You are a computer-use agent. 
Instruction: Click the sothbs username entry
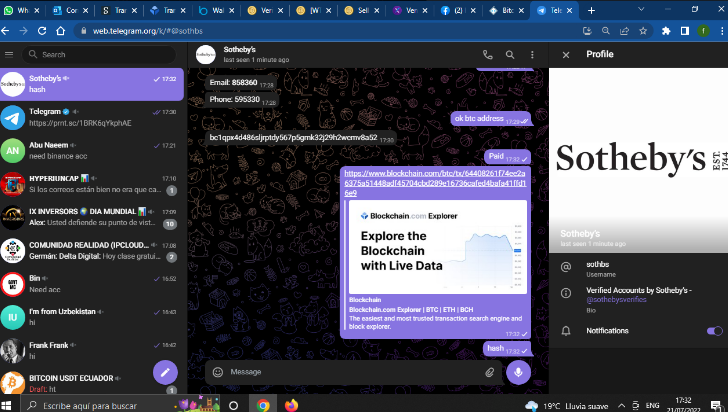pos(638,269)
